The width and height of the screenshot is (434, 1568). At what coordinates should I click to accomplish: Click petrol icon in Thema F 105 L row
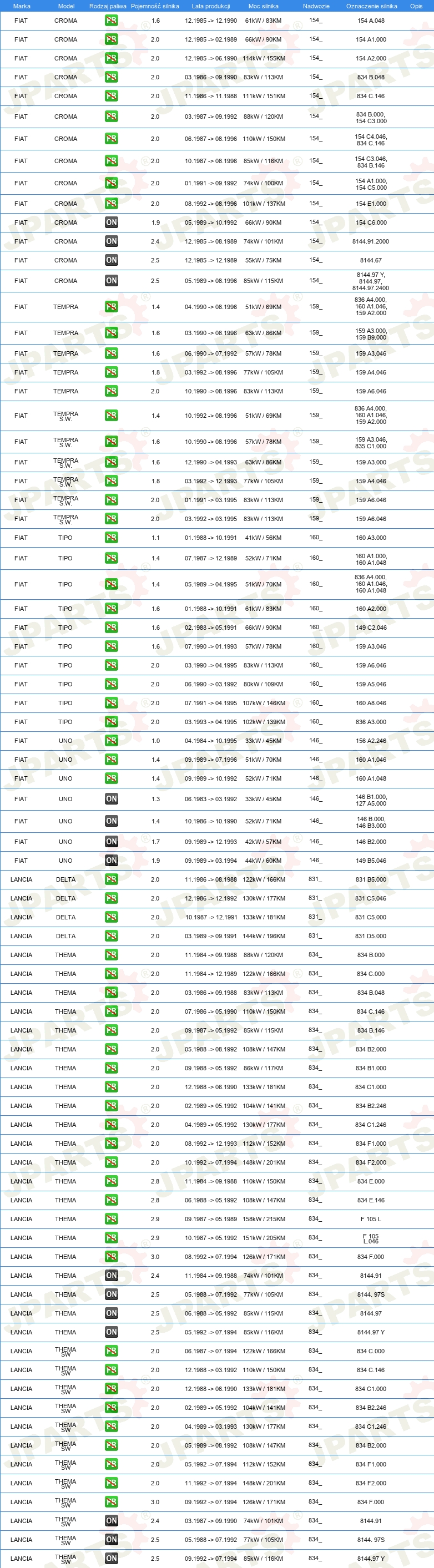pyautogui.click(x=112, y=1219)
